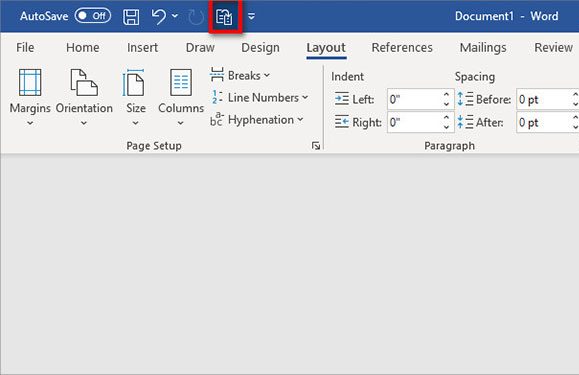Open Customize Quick Access Toolbar dropdown

251,16
